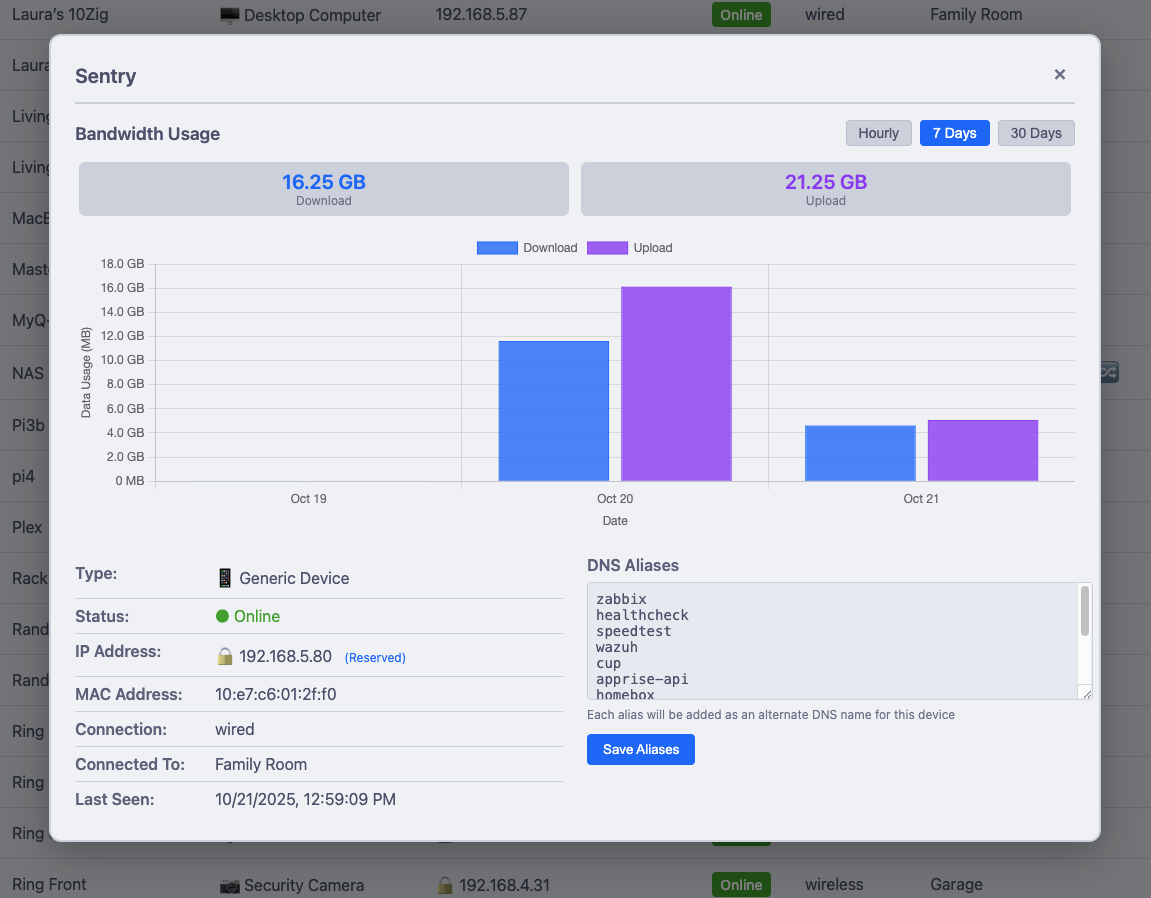The image size is (1151, 898).
Task: Open the Reserved IP link
Action: [x=375, y=658]
